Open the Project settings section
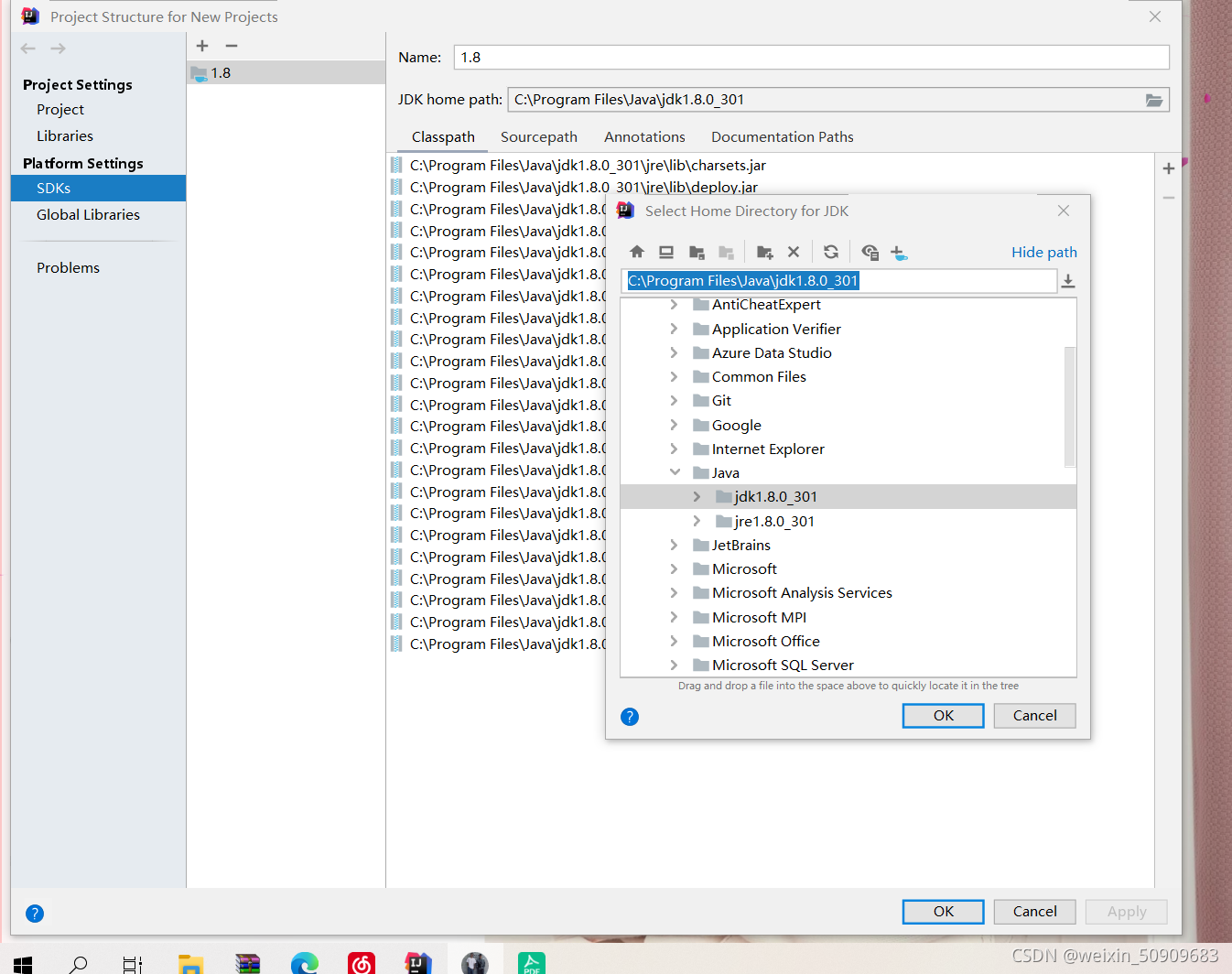 pos(60,110)
